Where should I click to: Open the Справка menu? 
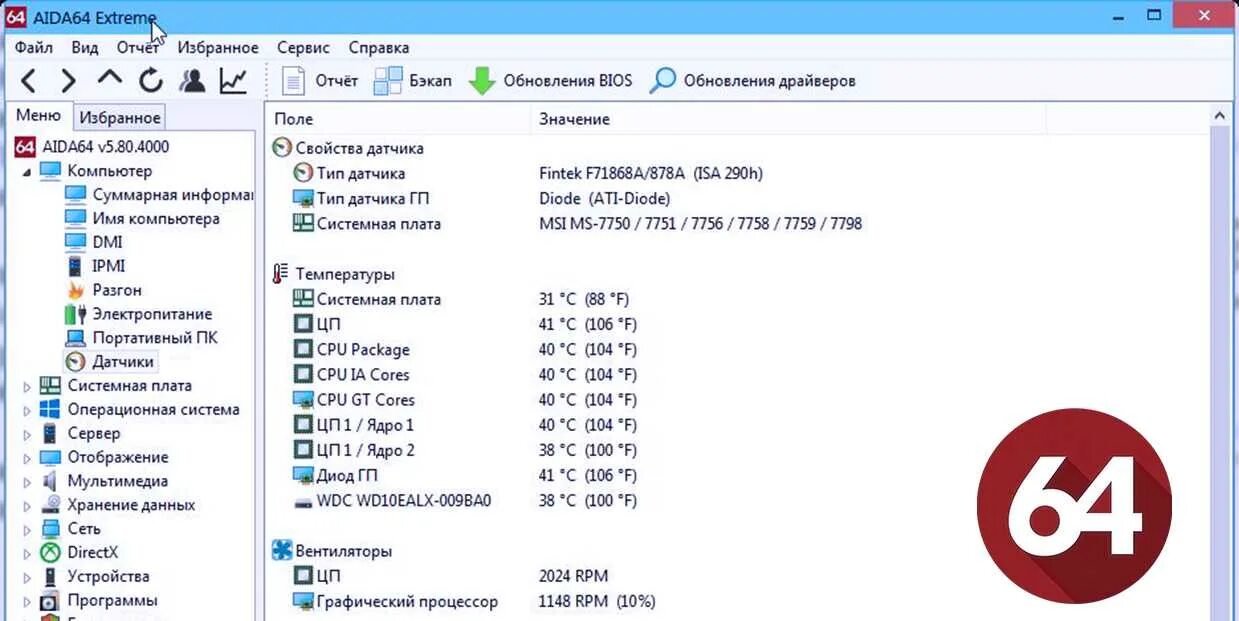379,47
